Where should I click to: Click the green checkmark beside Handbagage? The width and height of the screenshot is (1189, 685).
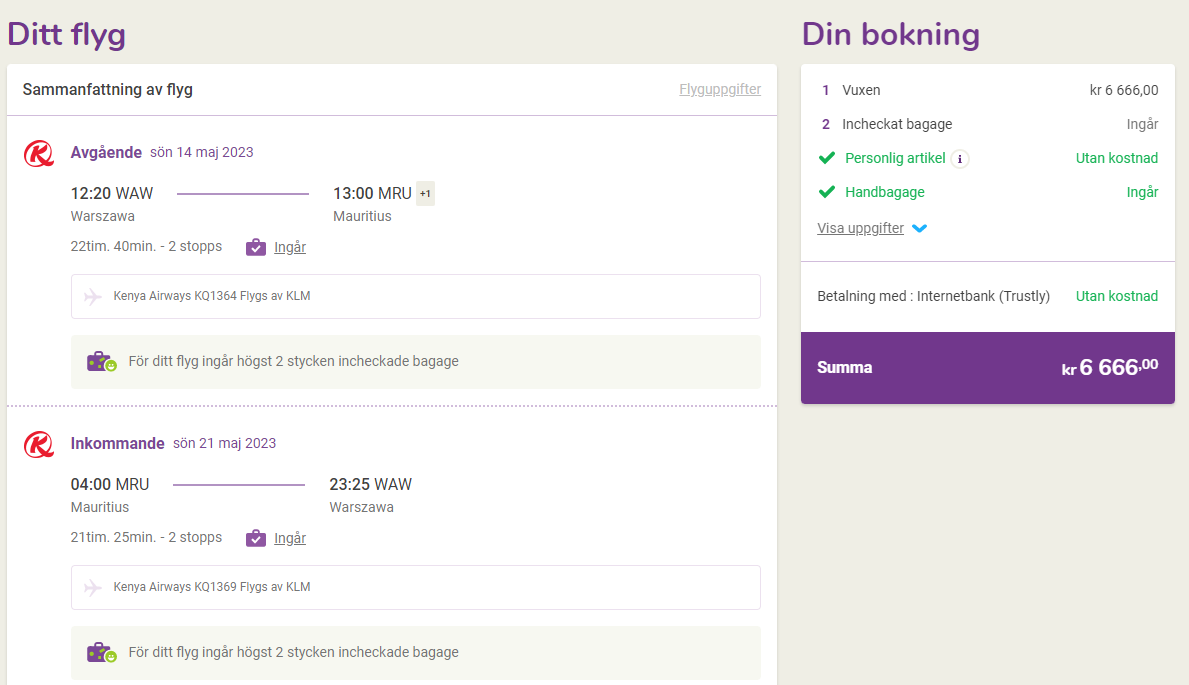coord(827,192)
